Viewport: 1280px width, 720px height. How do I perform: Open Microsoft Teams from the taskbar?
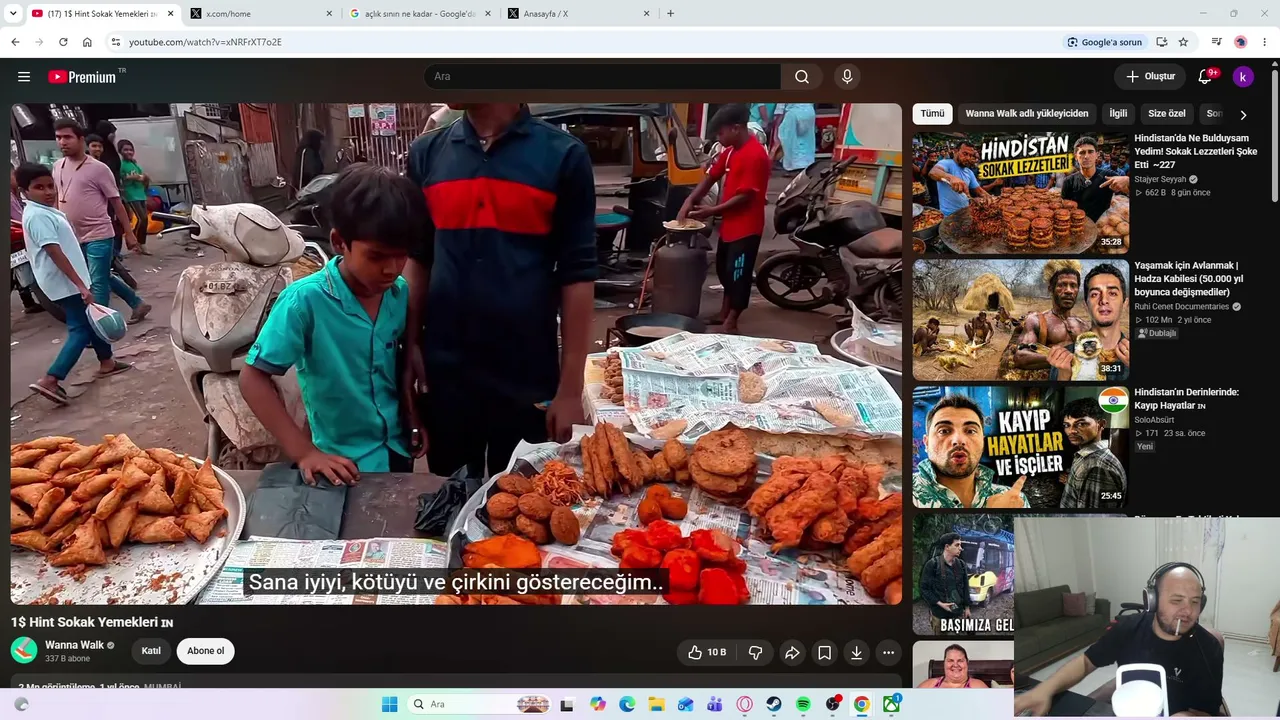tap(715, 704)
